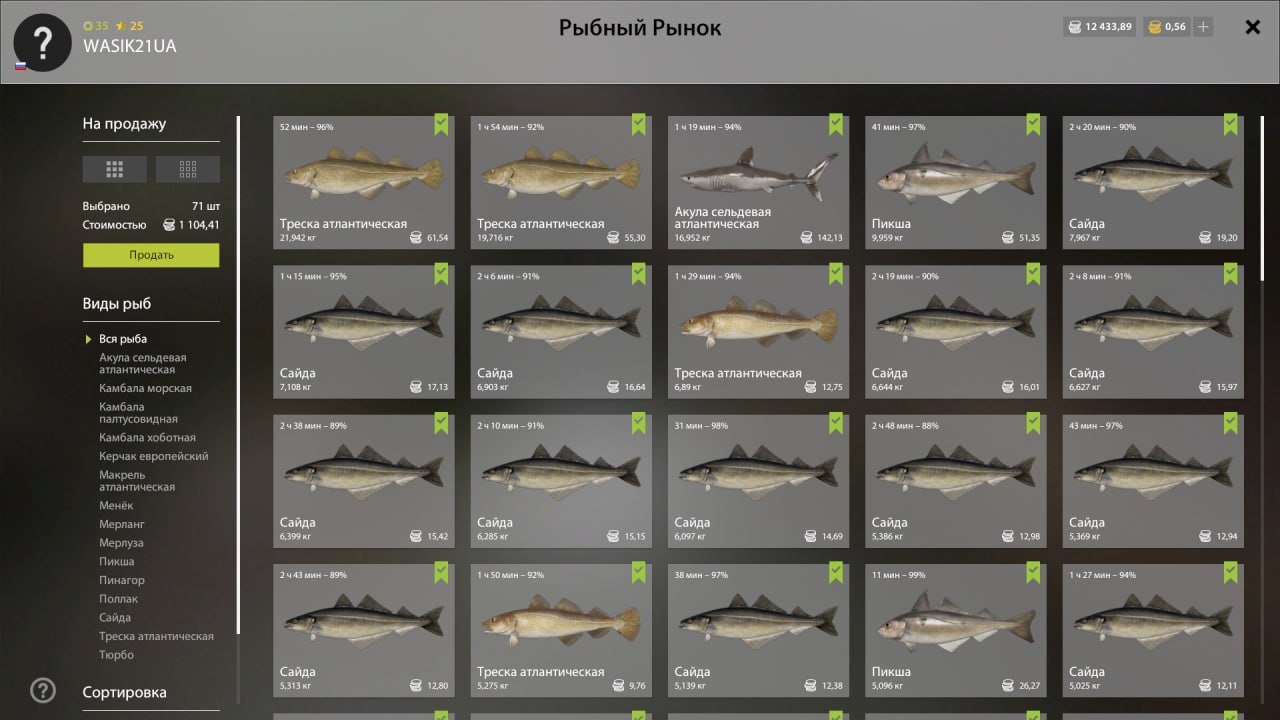
Task: Switch to the large grid view icon
Action: (114, 169)
